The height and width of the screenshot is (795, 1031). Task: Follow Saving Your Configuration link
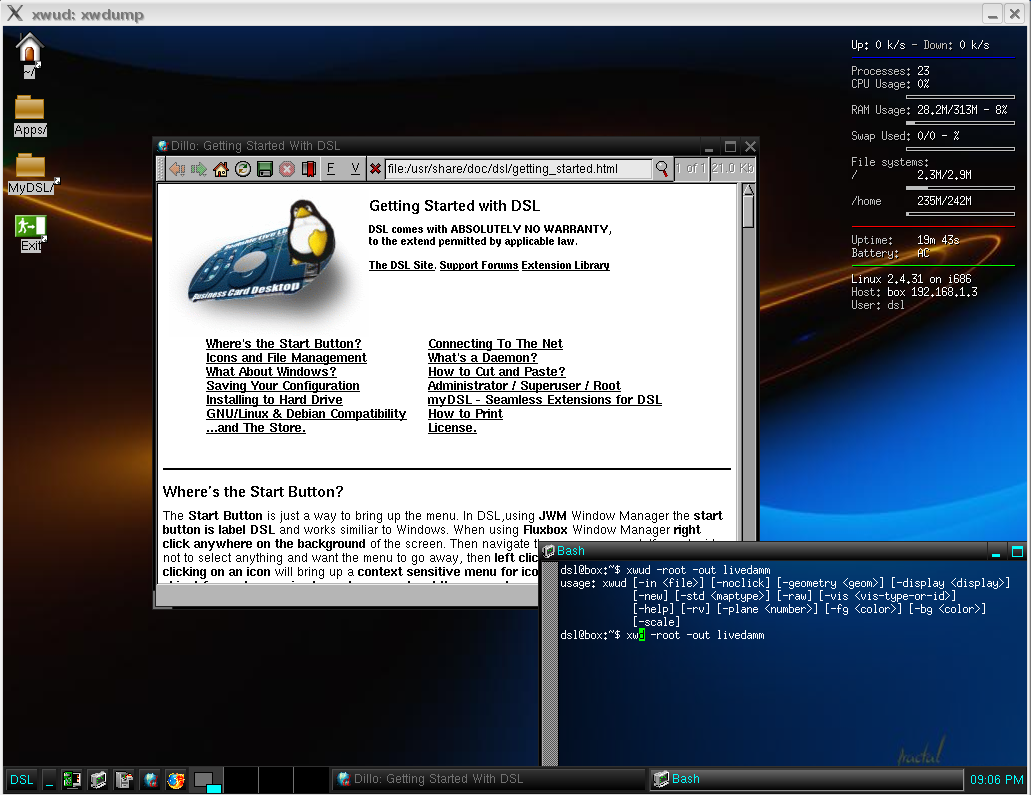point(283,386)
